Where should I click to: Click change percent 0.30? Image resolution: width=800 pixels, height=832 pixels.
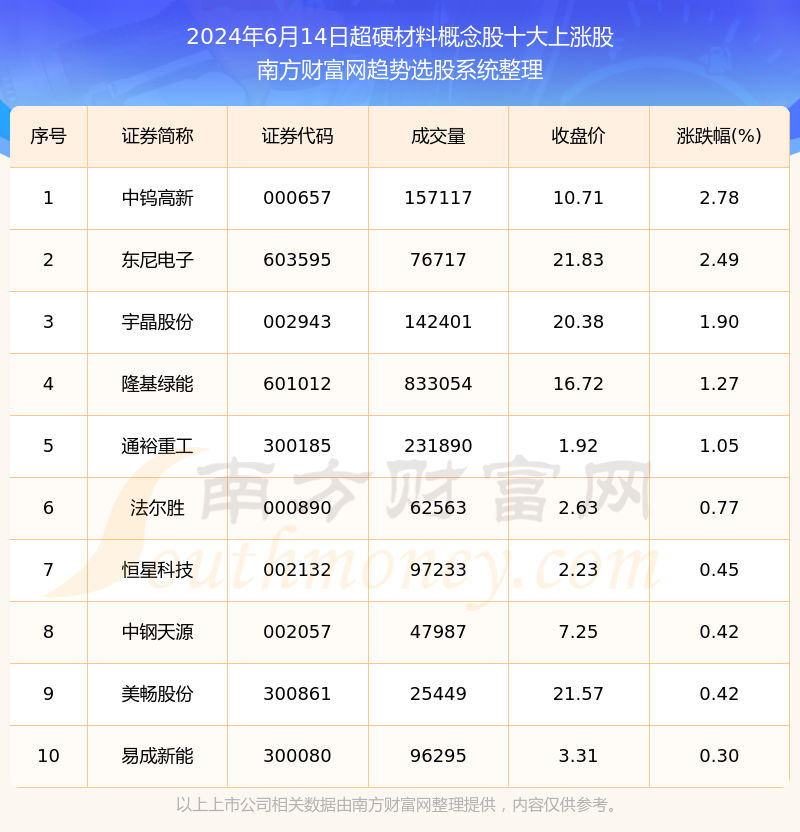coord(719,756)
